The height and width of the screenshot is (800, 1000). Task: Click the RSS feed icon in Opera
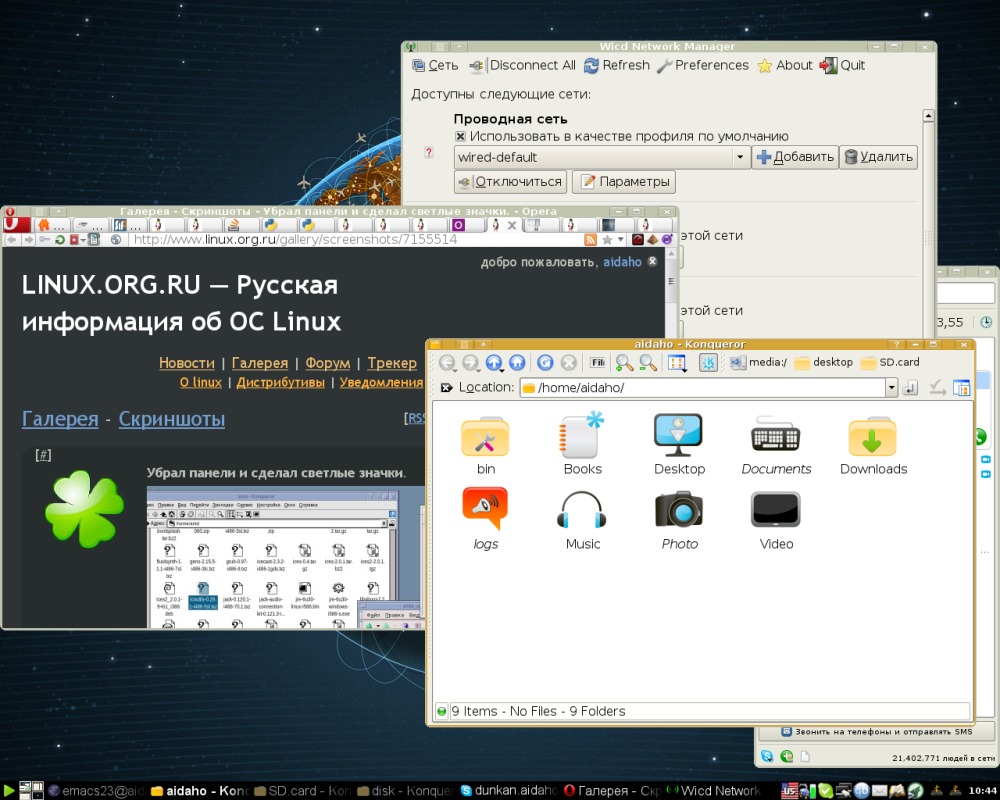[591, 240]
